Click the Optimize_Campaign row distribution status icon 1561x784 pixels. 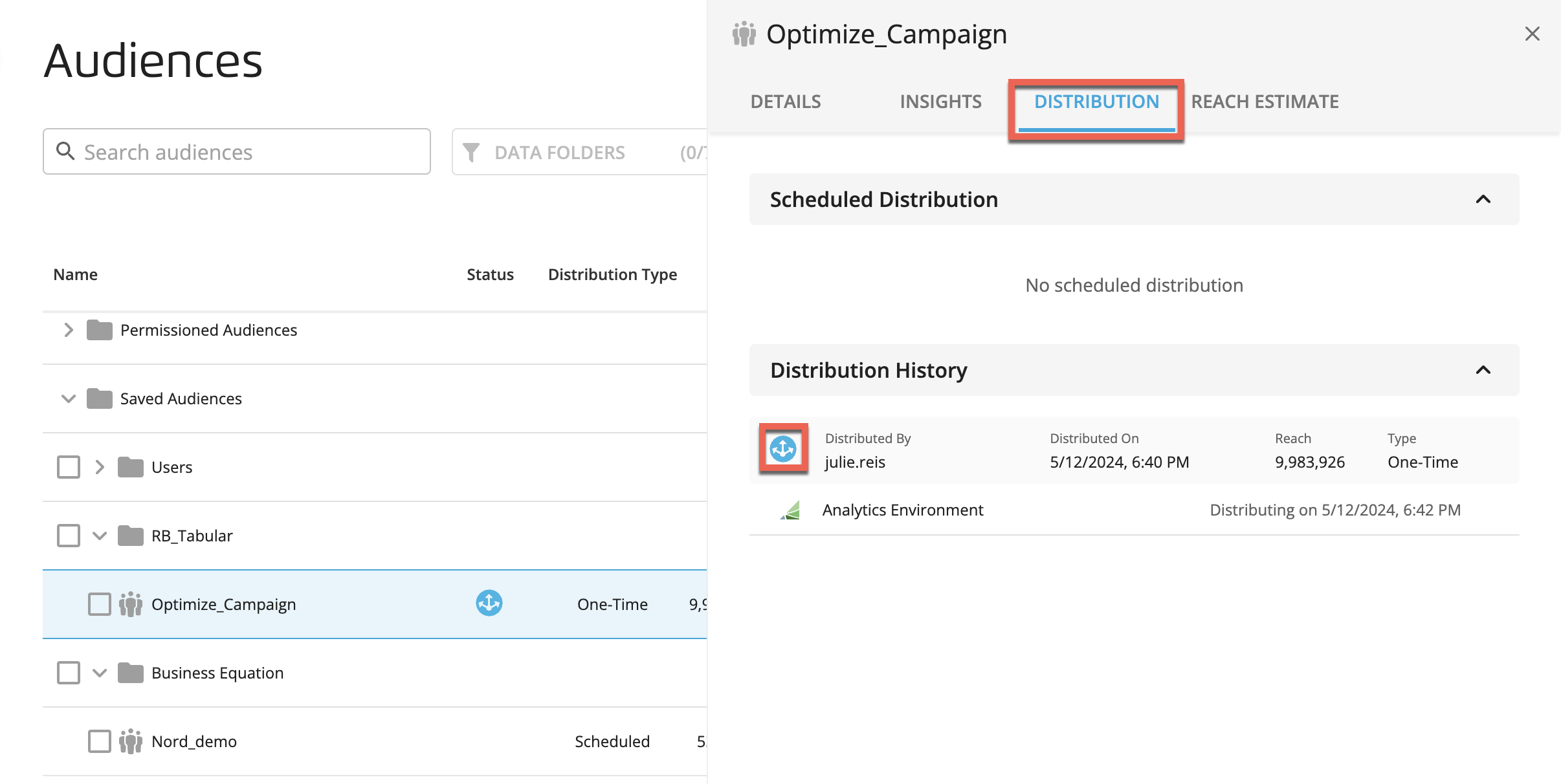(x=489, y=603)
